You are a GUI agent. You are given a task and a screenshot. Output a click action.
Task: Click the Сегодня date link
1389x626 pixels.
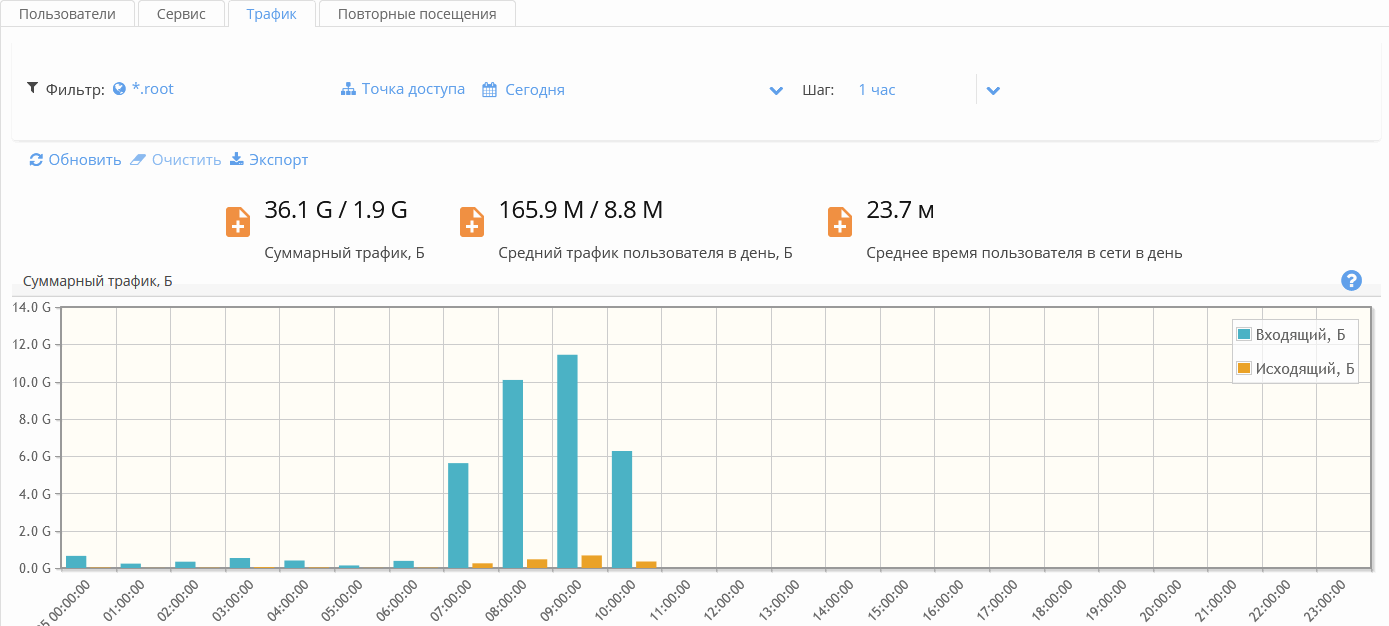pyautogui.click(x=534, y=90)
